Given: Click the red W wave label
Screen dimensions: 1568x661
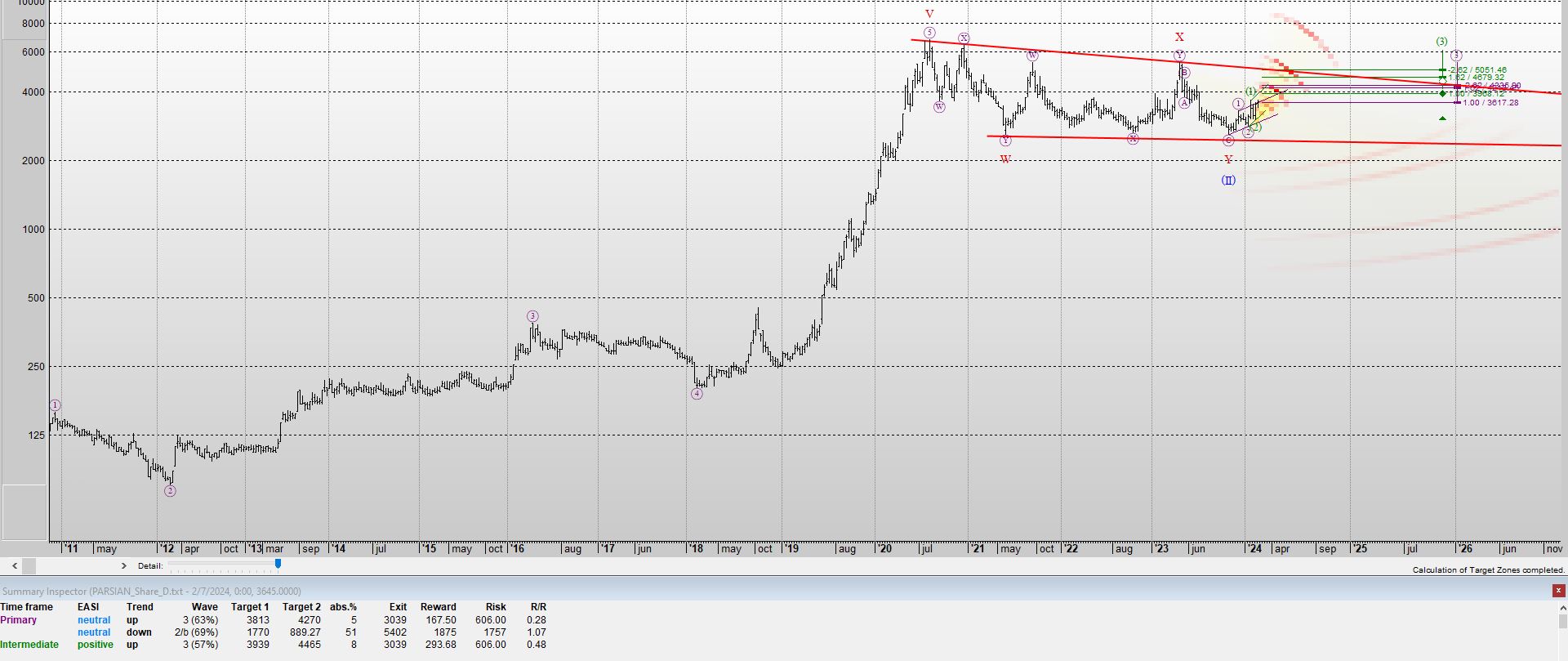Looking at the screenshot, I should coord(1005,159).
